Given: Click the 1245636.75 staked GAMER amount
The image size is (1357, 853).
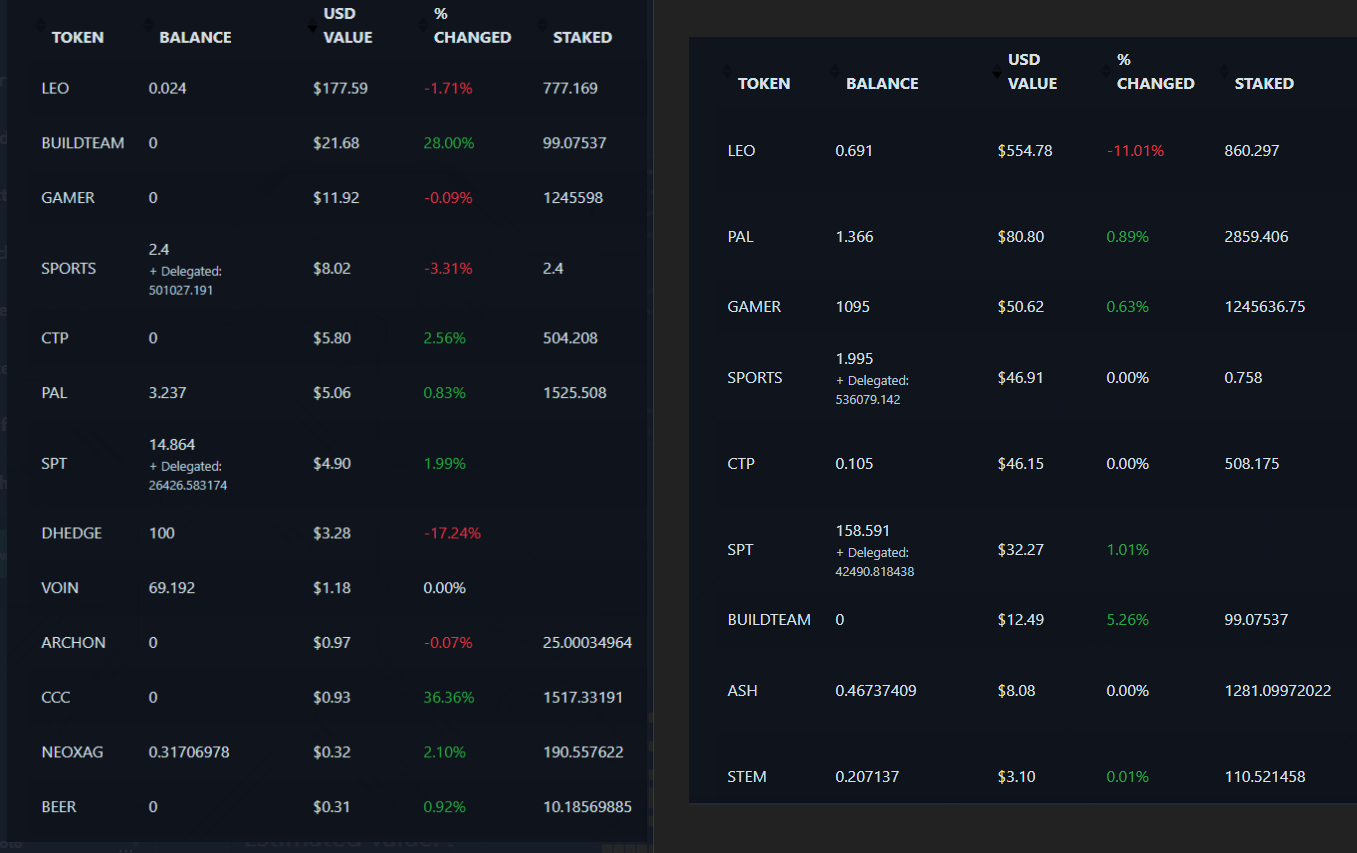Looking at the screenshot, I should coord(1265,307).
